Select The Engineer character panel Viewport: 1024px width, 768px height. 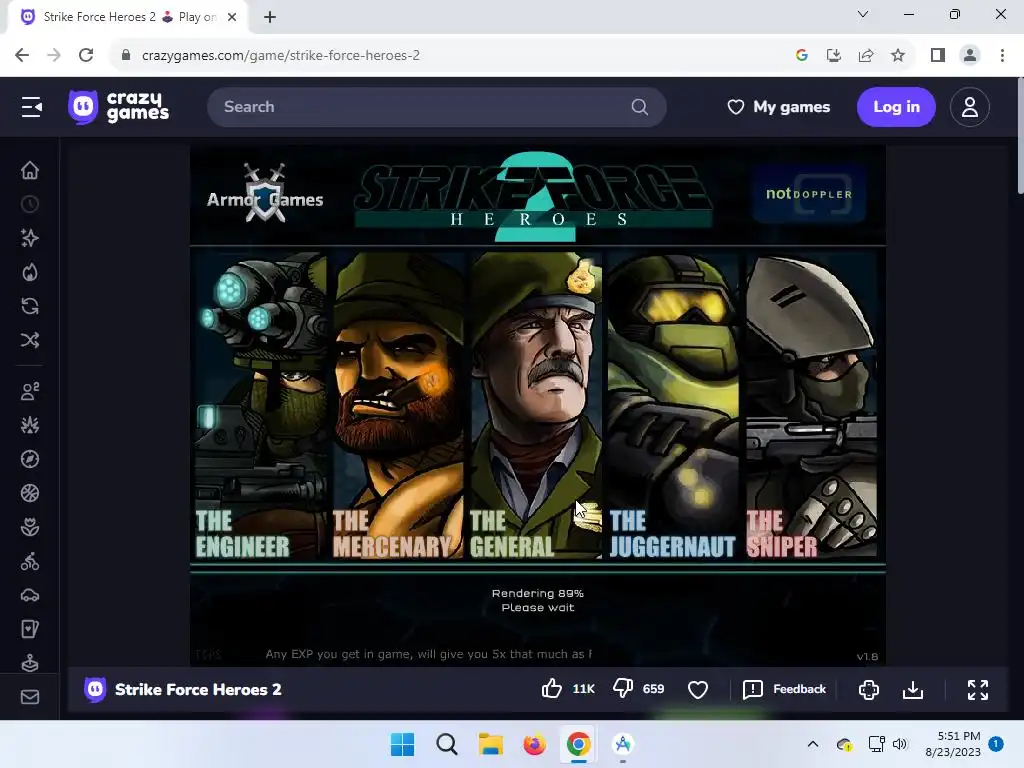coord(261,405)
